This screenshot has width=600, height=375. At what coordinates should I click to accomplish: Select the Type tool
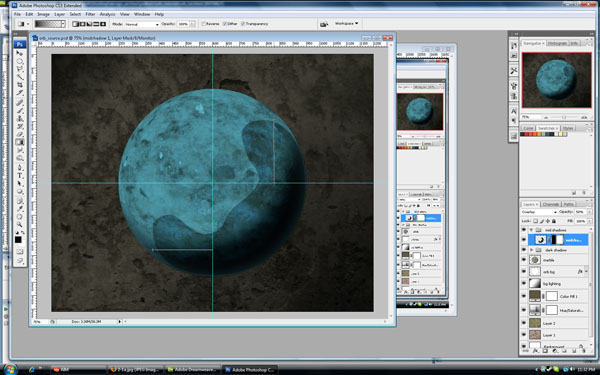(x=19, y=176)
